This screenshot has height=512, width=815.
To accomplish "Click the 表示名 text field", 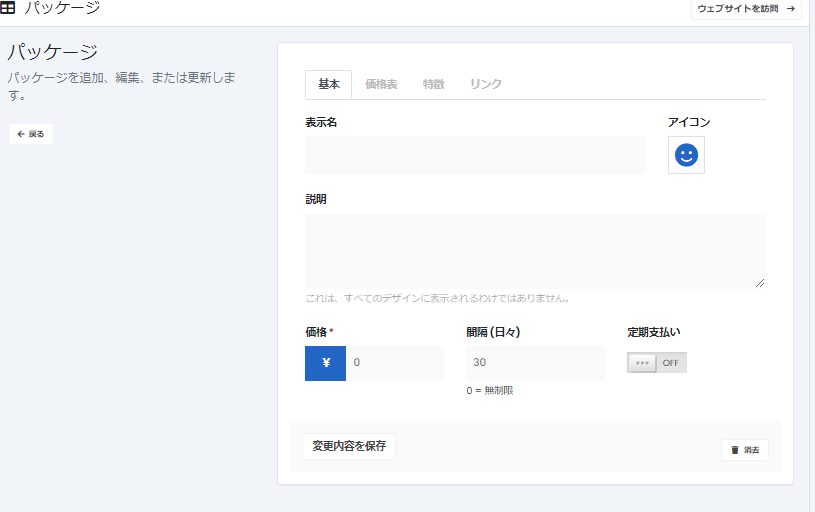I will [475, 155].
